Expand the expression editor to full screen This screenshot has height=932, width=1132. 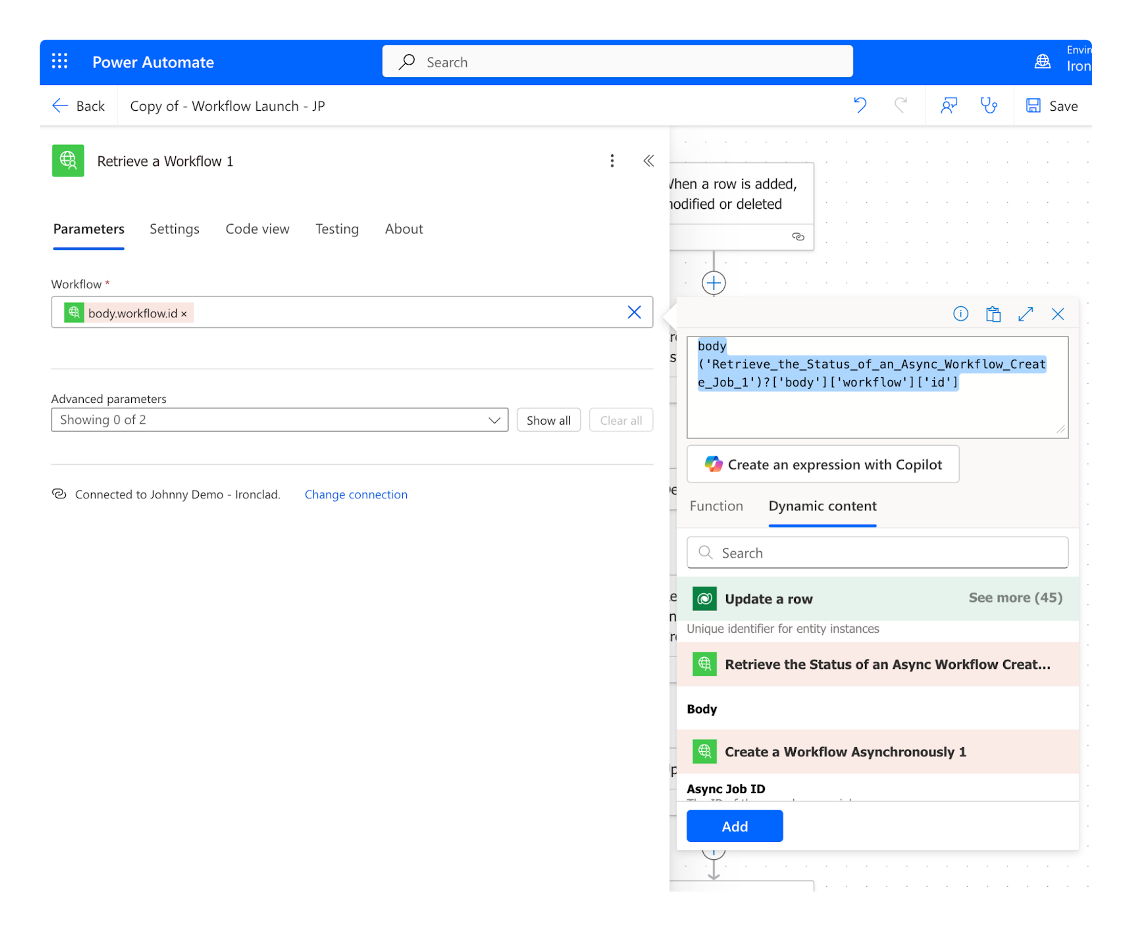click(x=1025, y=313)
